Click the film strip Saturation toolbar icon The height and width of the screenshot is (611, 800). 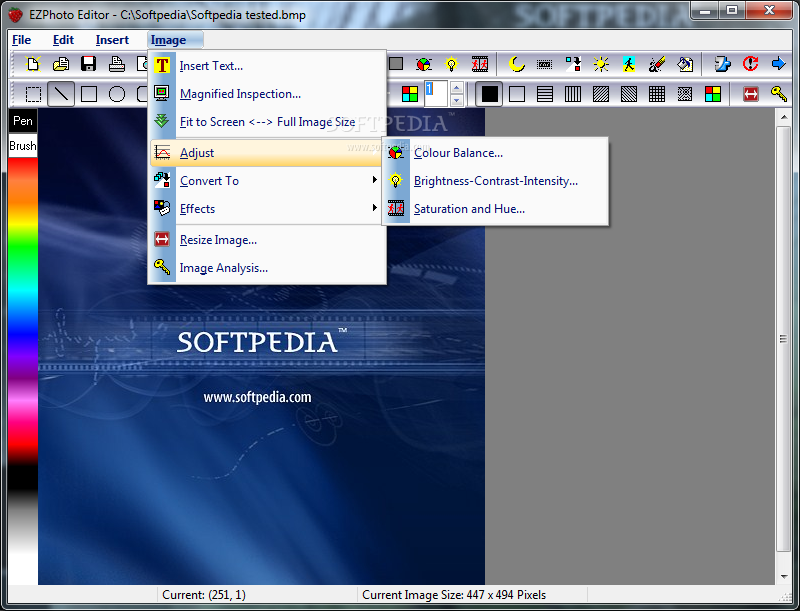[x=480, y=64]
